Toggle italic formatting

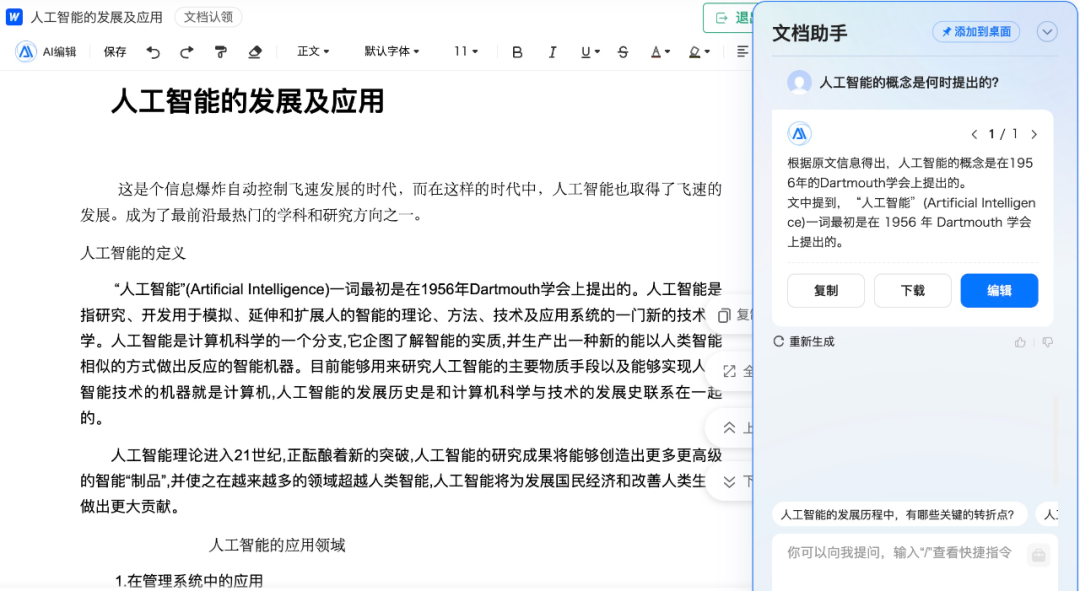tap(552, 51)
